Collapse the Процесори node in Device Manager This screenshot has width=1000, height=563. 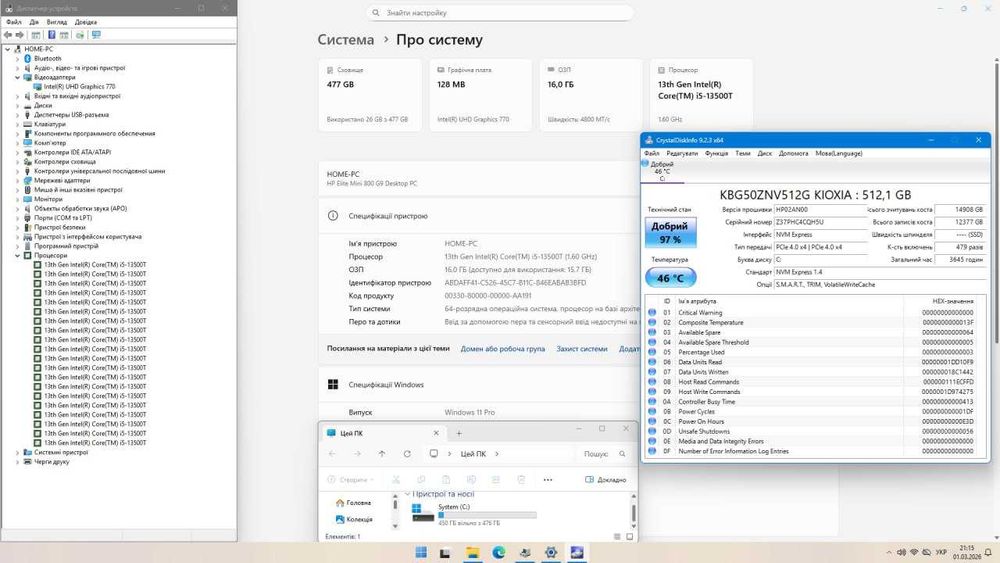(17, 255)
